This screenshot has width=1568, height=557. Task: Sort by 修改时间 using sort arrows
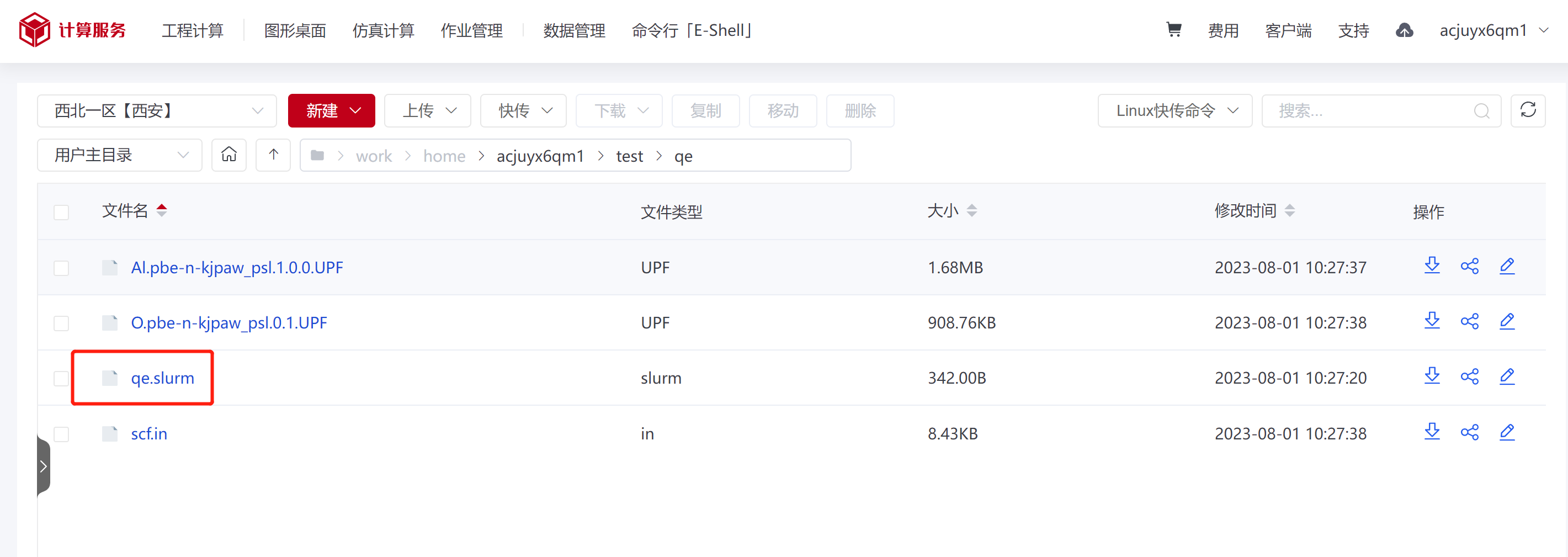coord(1289,211)
